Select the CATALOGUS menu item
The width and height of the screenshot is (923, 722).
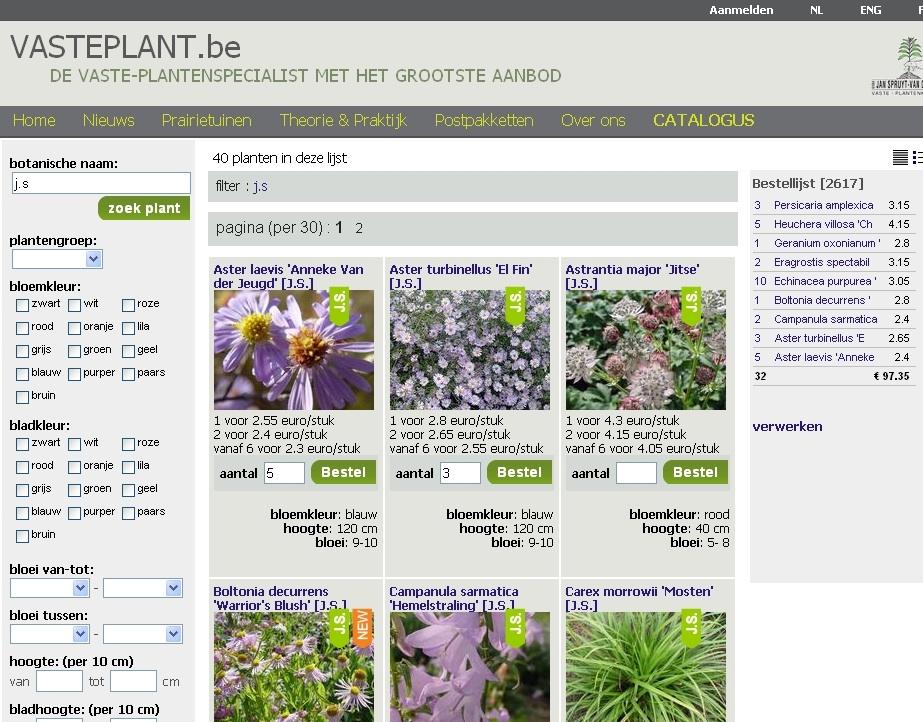[703, 121]
